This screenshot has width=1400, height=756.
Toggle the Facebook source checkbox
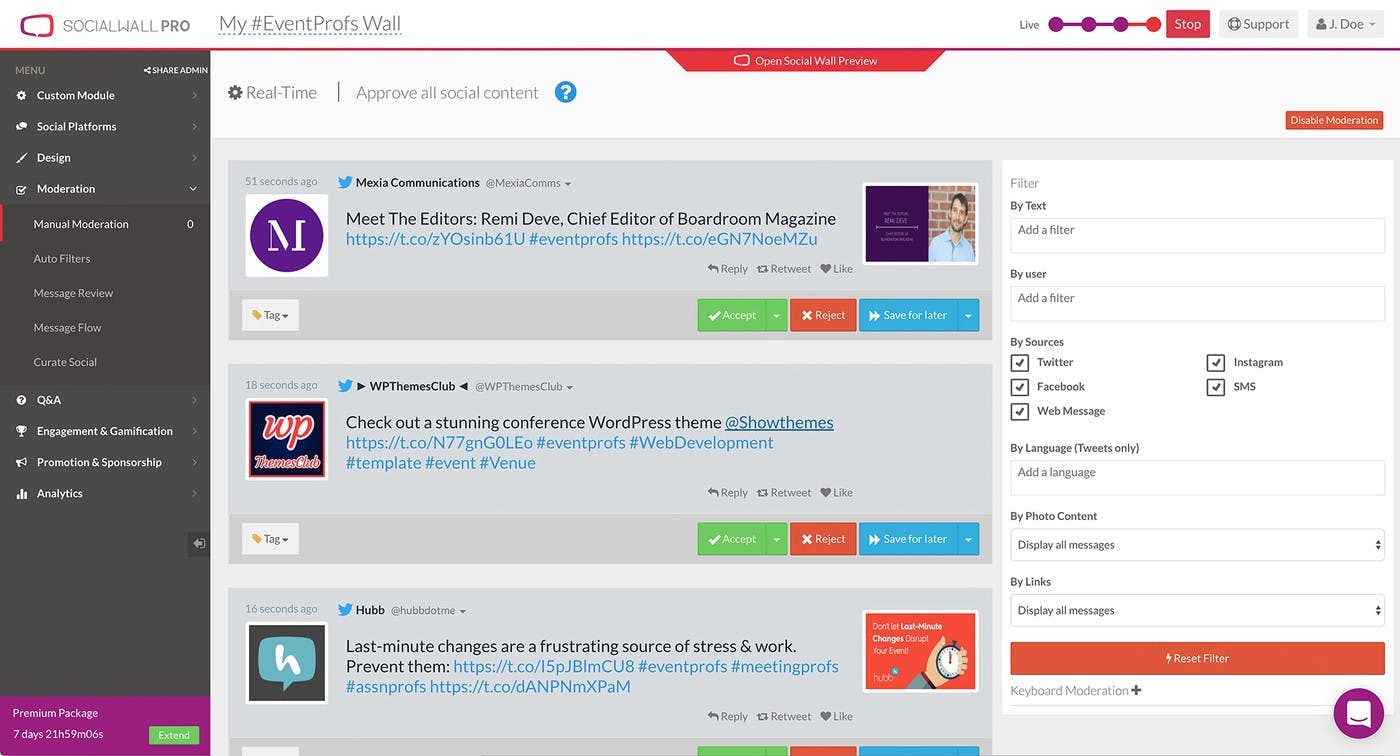point(1019,387)
